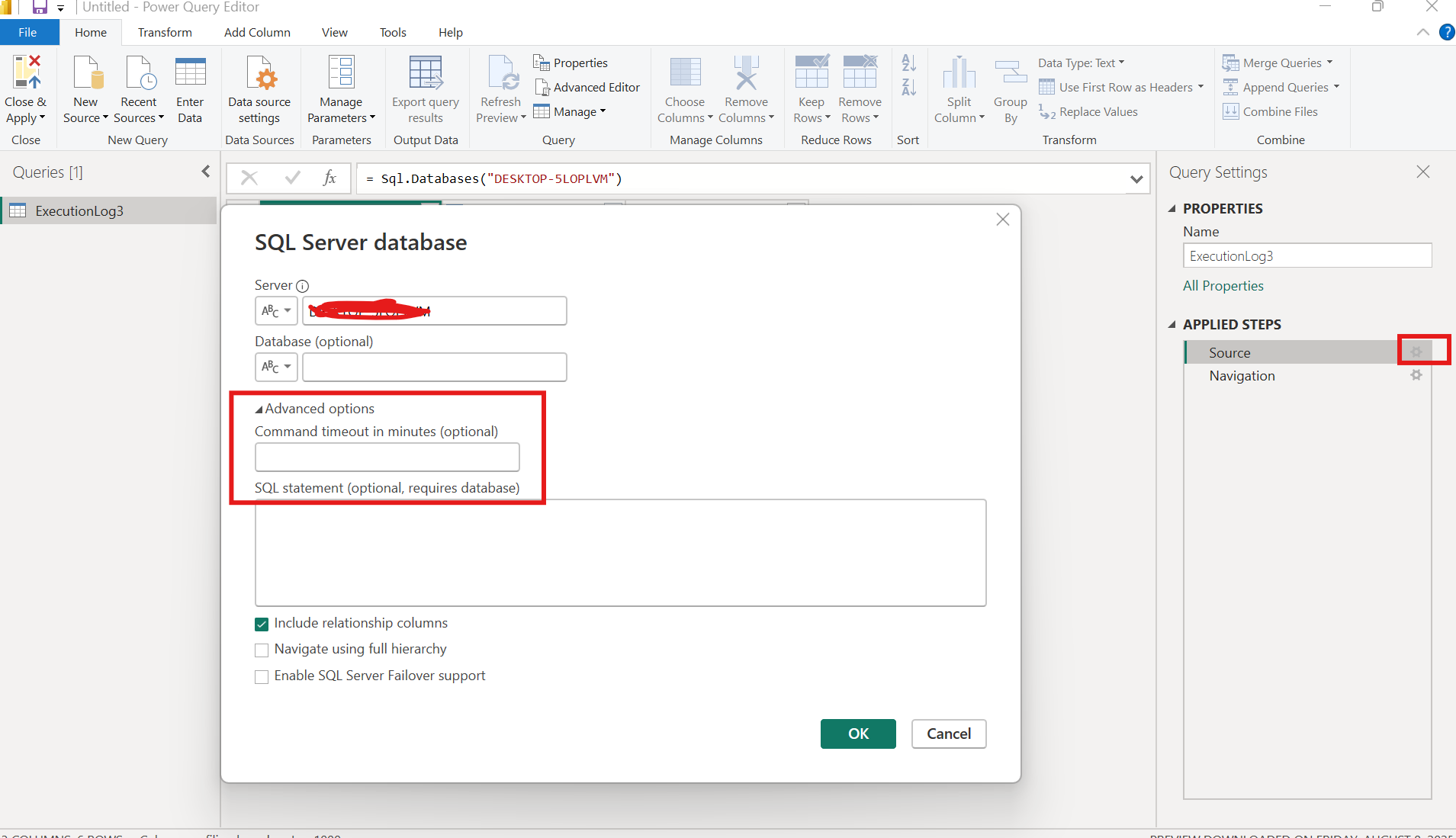Click the Close & Apply icon

[x=27, y=72]
